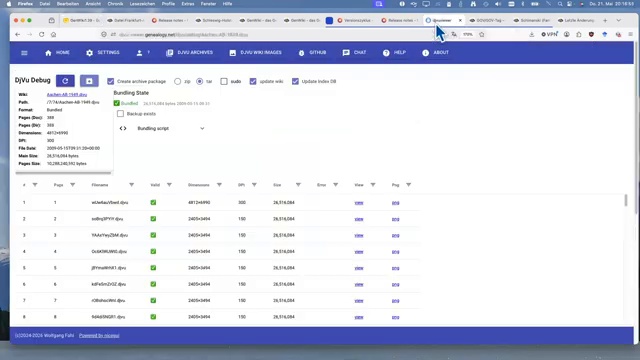Click the code brackets icon beside Bundling script
The width and height of the screenshot is (640, 360).
coord(123,128)
